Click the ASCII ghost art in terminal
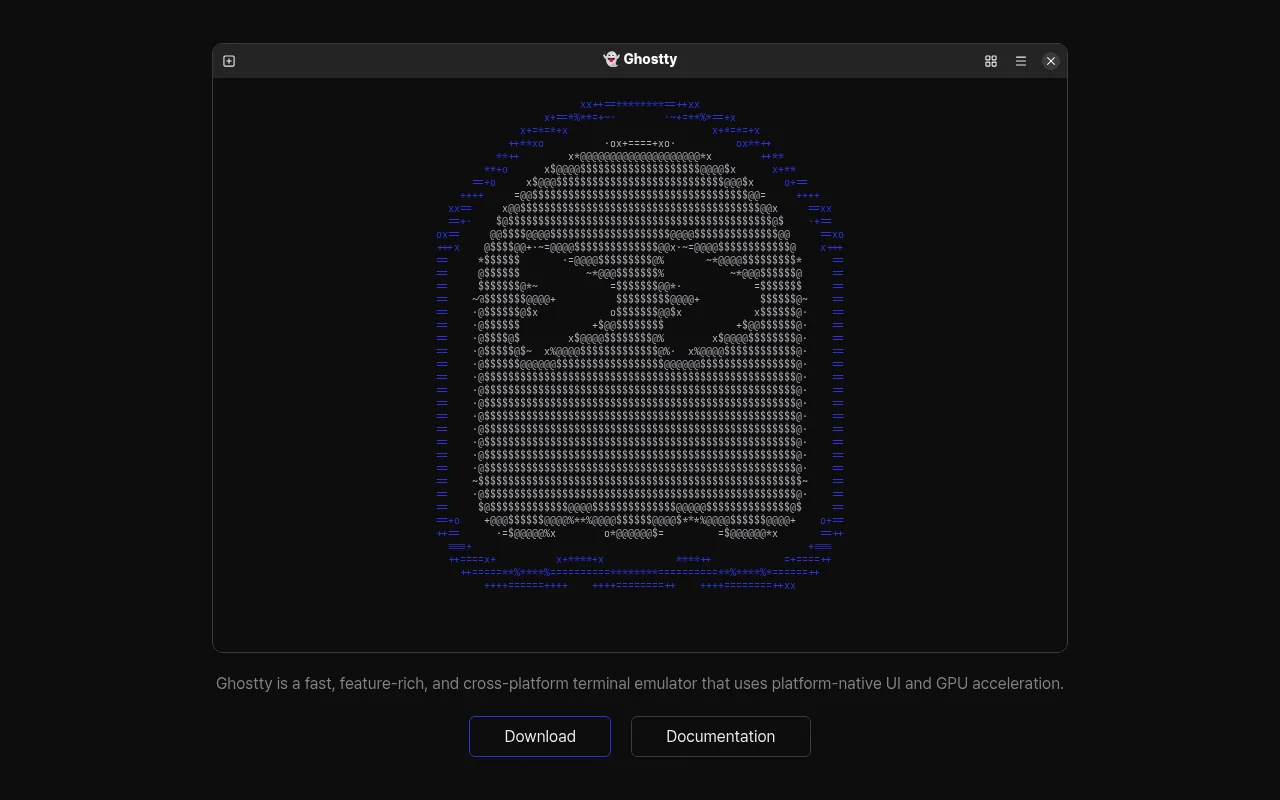Image resolution: width=1280 pixels, height=800 pixels. coord(640,344)
